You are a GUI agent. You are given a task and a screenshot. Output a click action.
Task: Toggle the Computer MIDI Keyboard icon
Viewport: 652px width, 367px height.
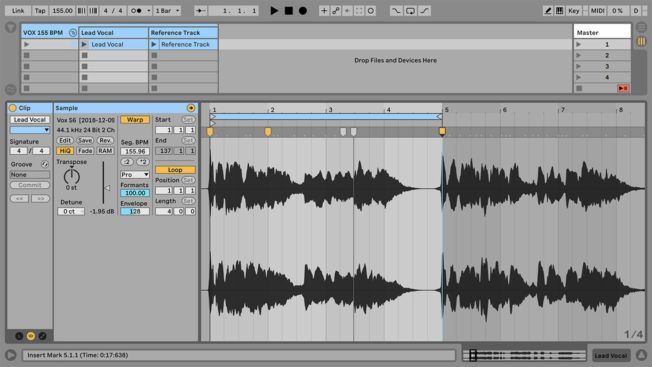tap(560, 11)
